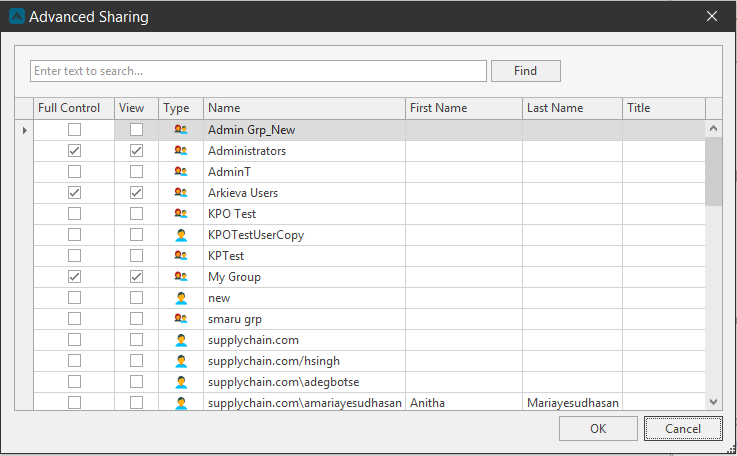Tick Full Control for smaru grp
Image resolution: width=737 pixels, height=456 pixels.
[x=74, y=318]
